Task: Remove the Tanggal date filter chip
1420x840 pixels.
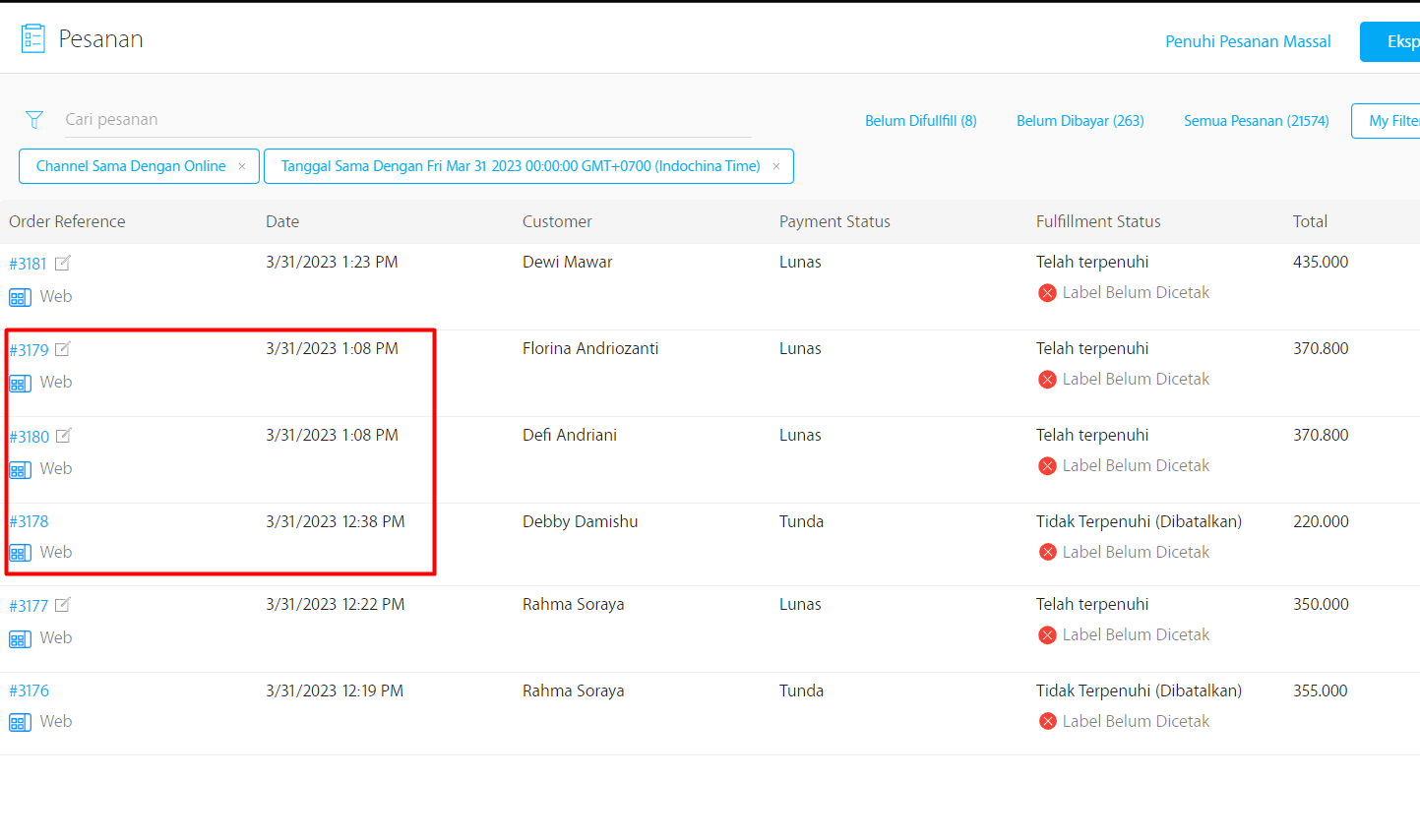Action: click(776, 166)
